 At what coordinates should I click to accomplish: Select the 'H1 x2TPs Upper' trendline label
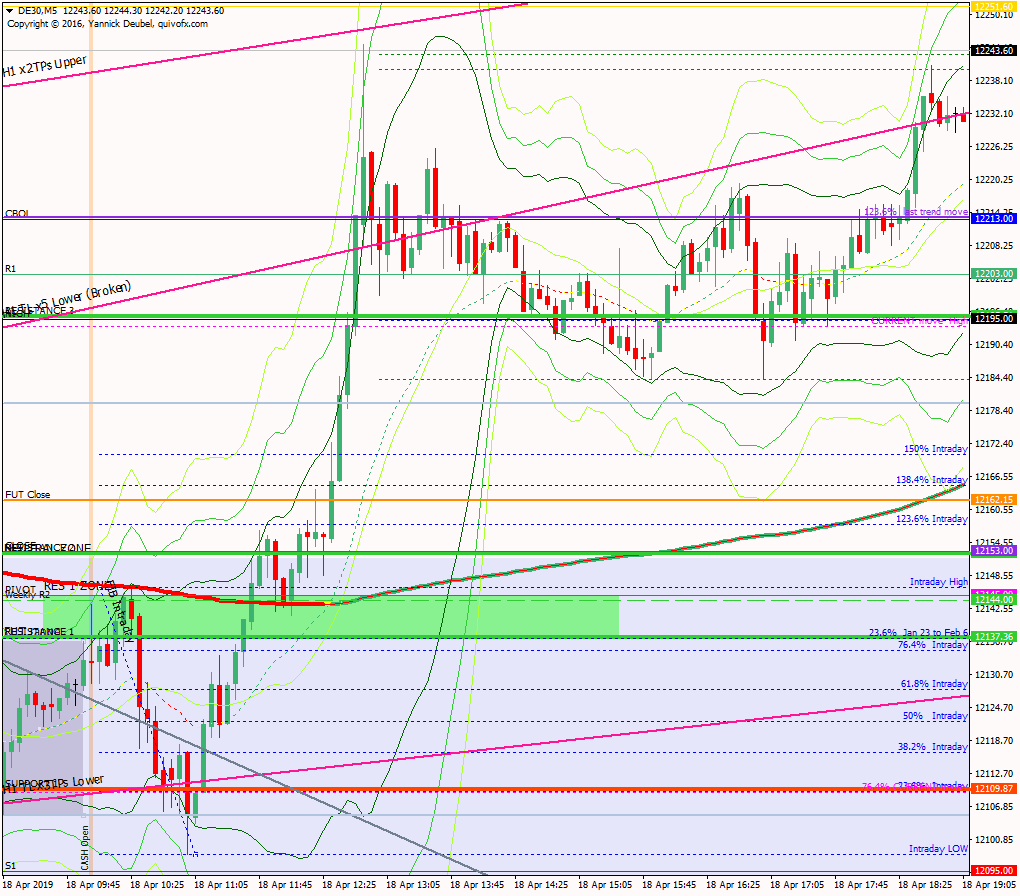coord(44,67)
